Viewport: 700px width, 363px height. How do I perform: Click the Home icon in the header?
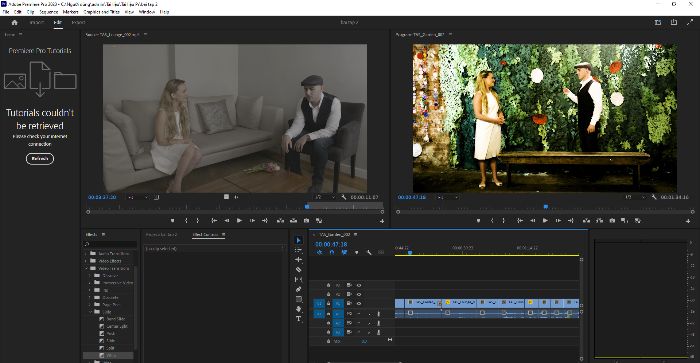coord(14,22)
